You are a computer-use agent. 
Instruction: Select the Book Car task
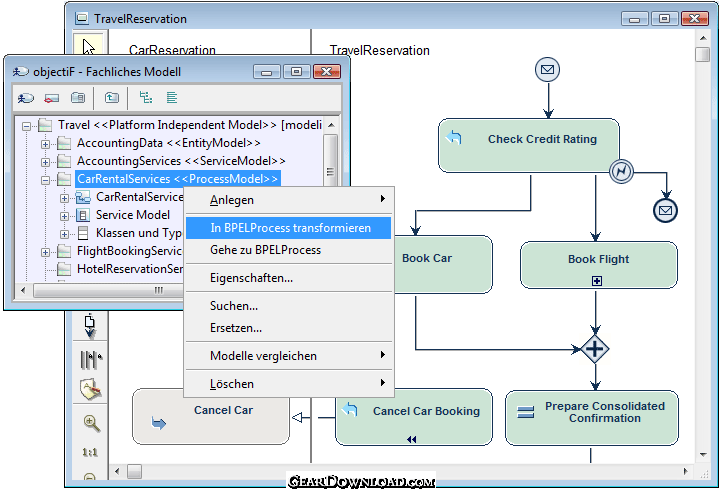443,265
